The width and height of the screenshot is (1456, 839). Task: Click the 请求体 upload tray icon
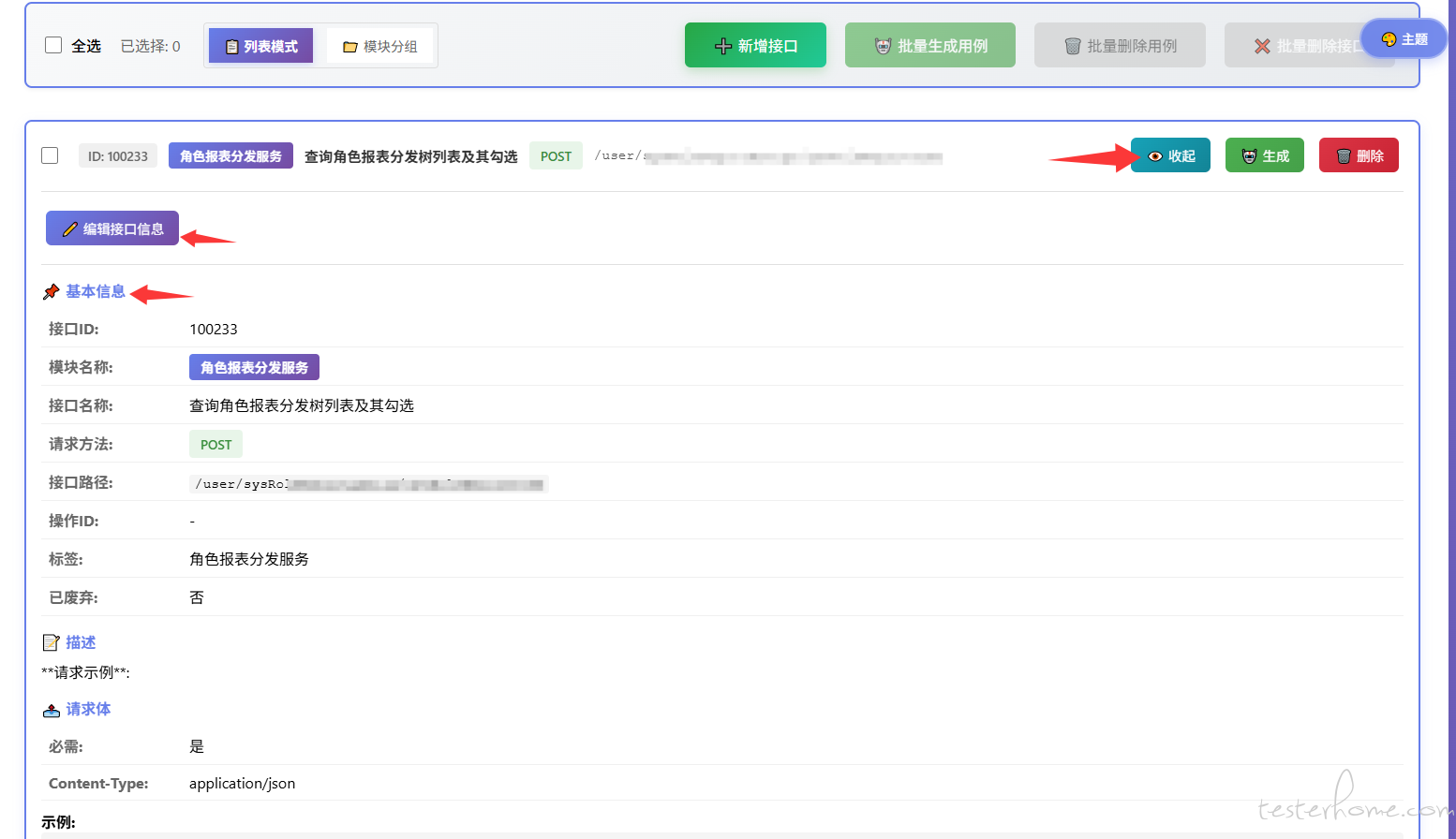pyautogui.click(x=52, y=710)
